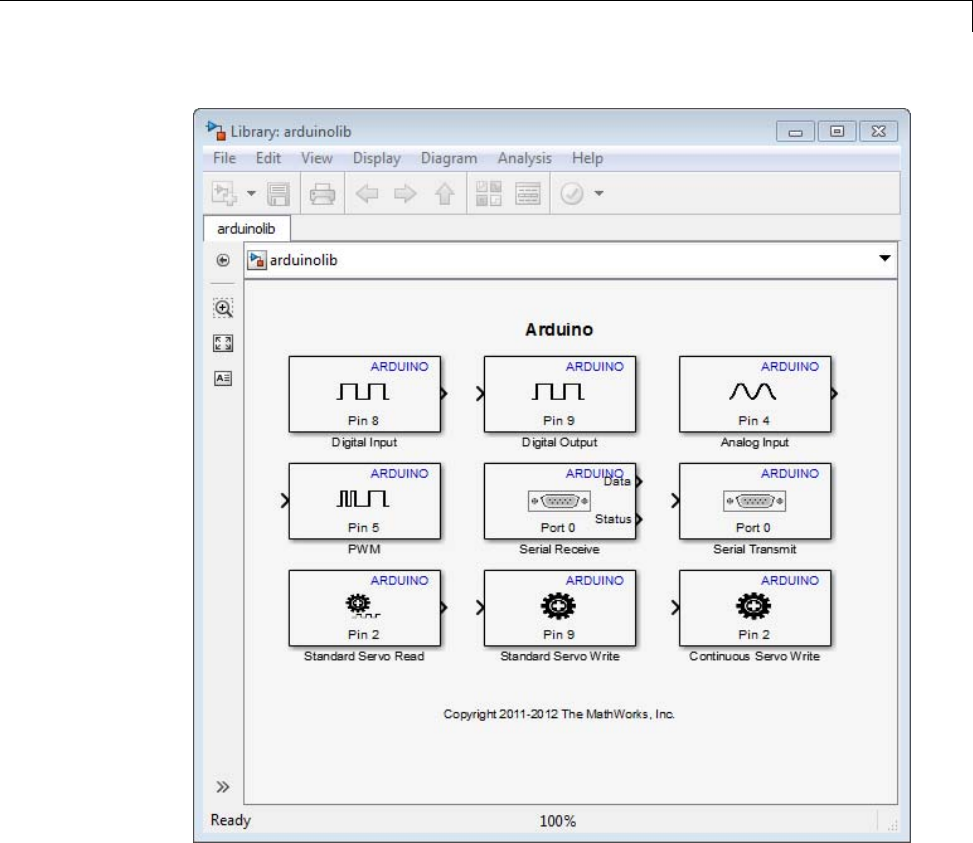973x843 pixels.
Task: Close the Library arduinolib window
Action: (878, 132)
